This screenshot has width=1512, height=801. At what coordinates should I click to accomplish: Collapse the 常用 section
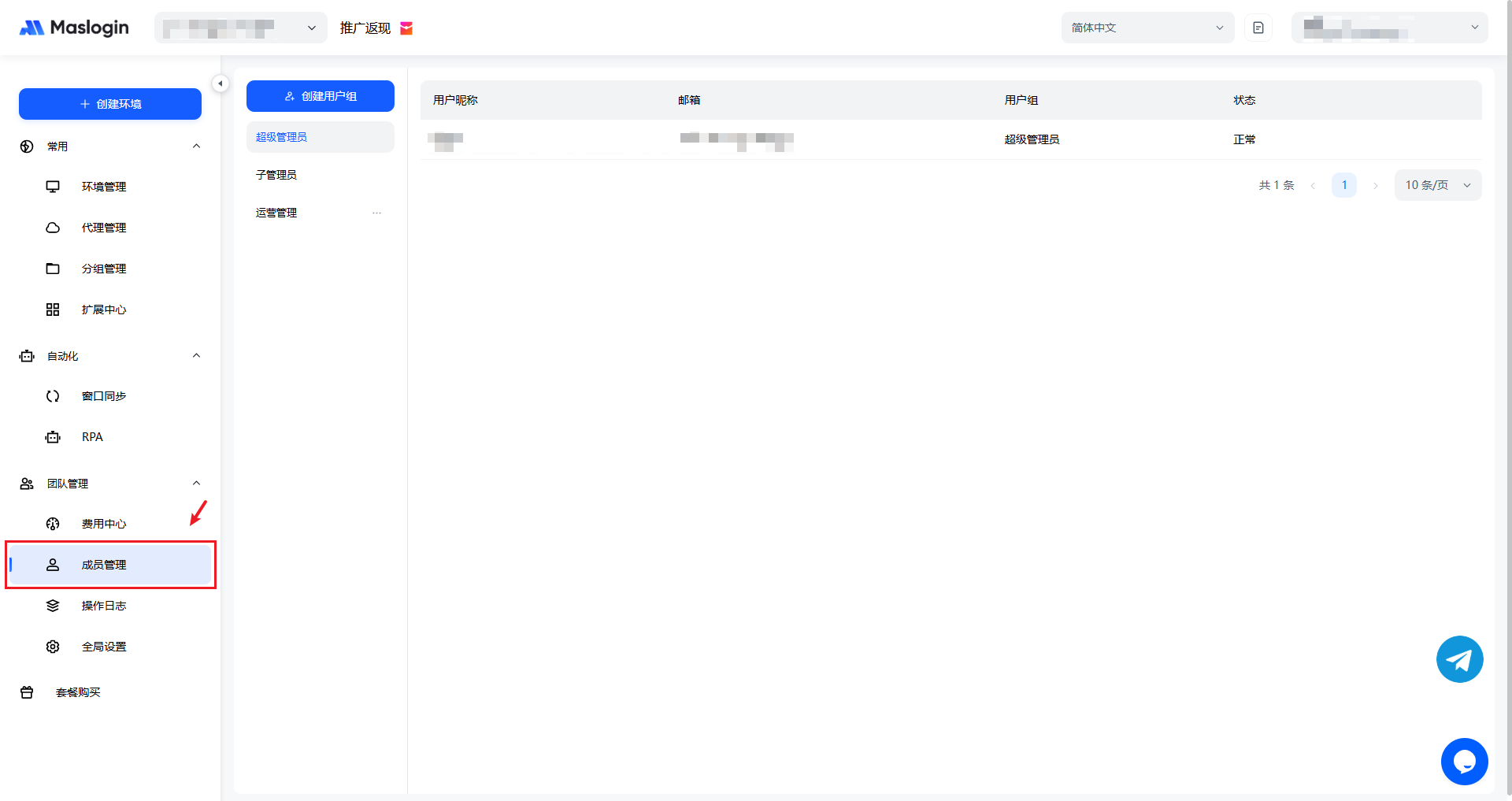196,146
